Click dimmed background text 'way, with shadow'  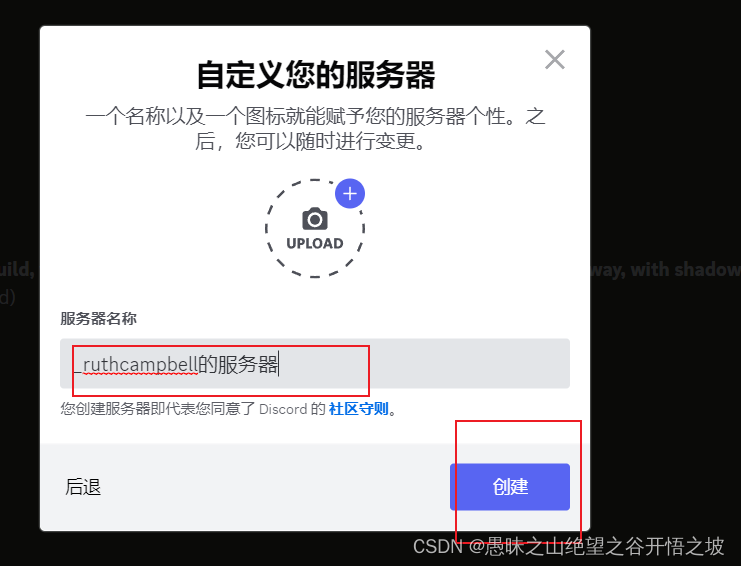coord(665,269)
